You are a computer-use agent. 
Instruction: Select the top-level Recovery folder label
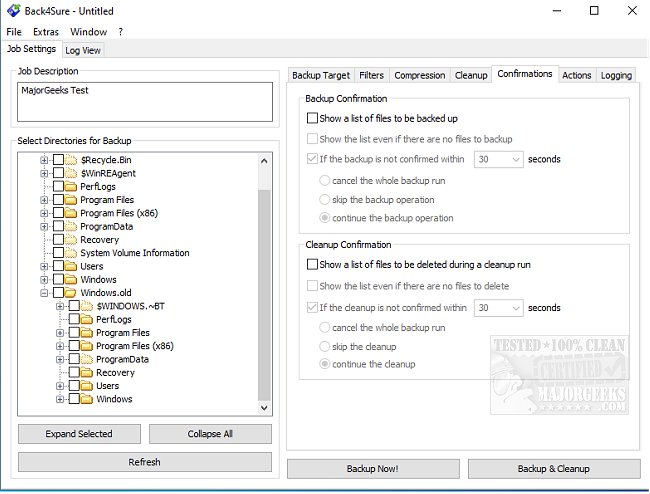click(x=99, y=240)
